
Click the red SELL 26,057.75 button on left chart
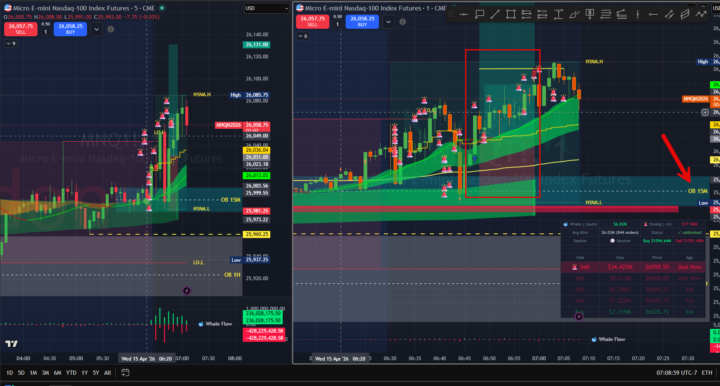[21, 28]
